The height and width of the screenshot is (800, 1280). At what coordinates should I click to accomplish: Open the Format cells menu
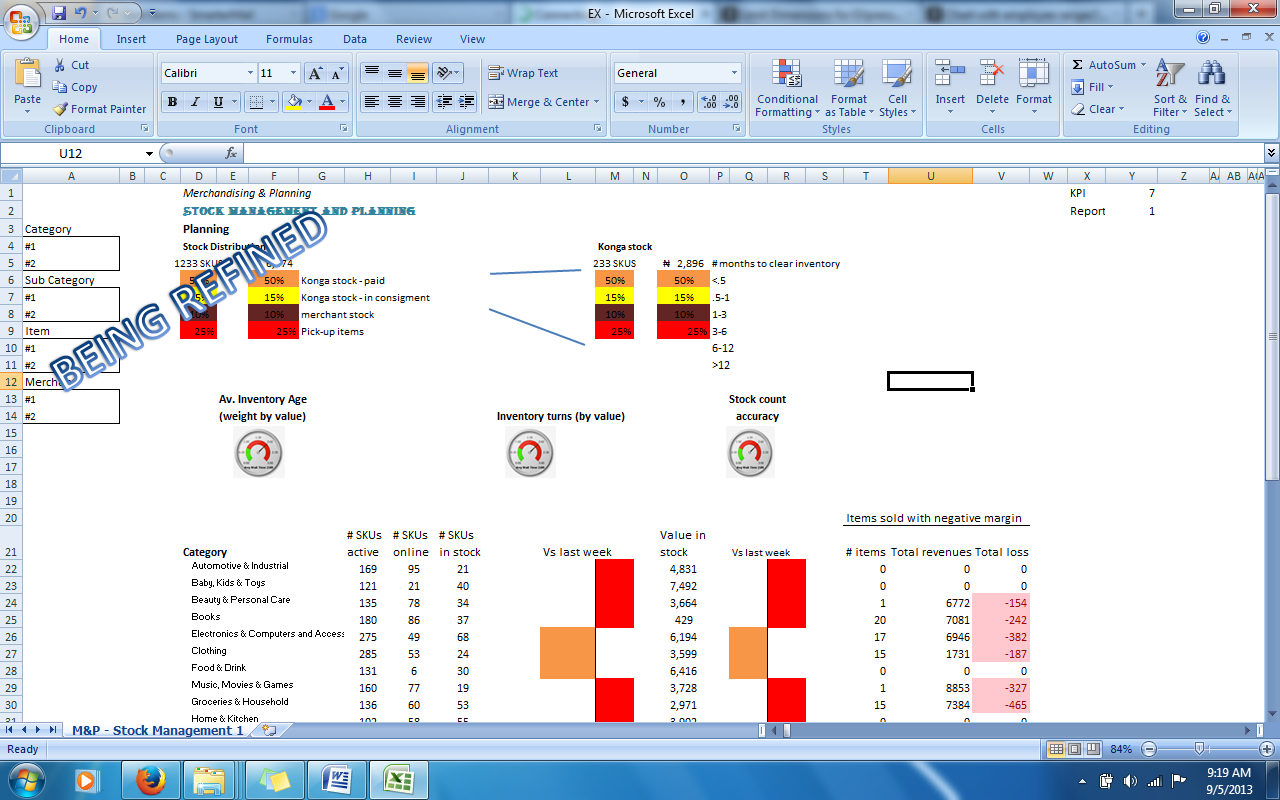[x=1034, y=88]
